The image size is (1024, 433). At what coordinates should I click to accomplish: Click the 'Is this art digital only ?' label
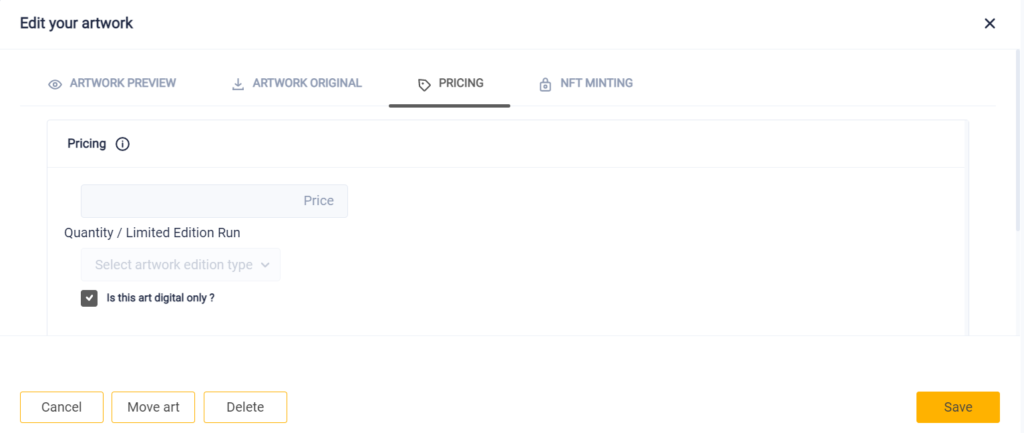point(161,298)
